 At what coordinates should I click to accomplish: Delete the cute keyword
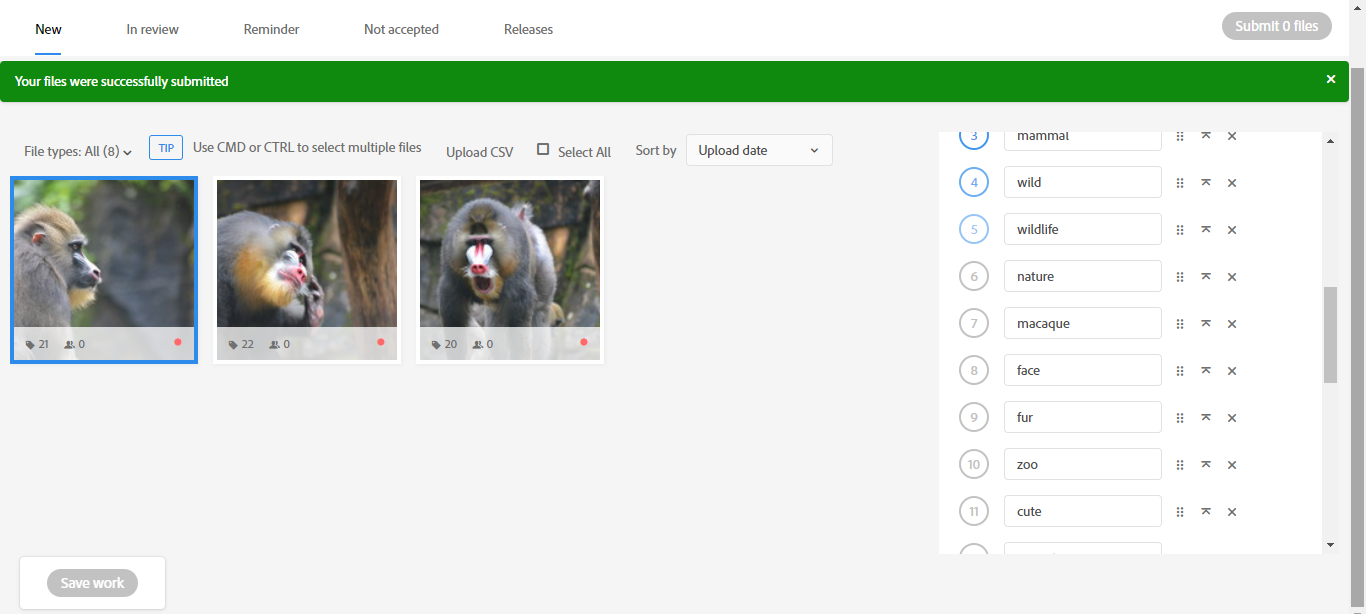point(1232,512)
